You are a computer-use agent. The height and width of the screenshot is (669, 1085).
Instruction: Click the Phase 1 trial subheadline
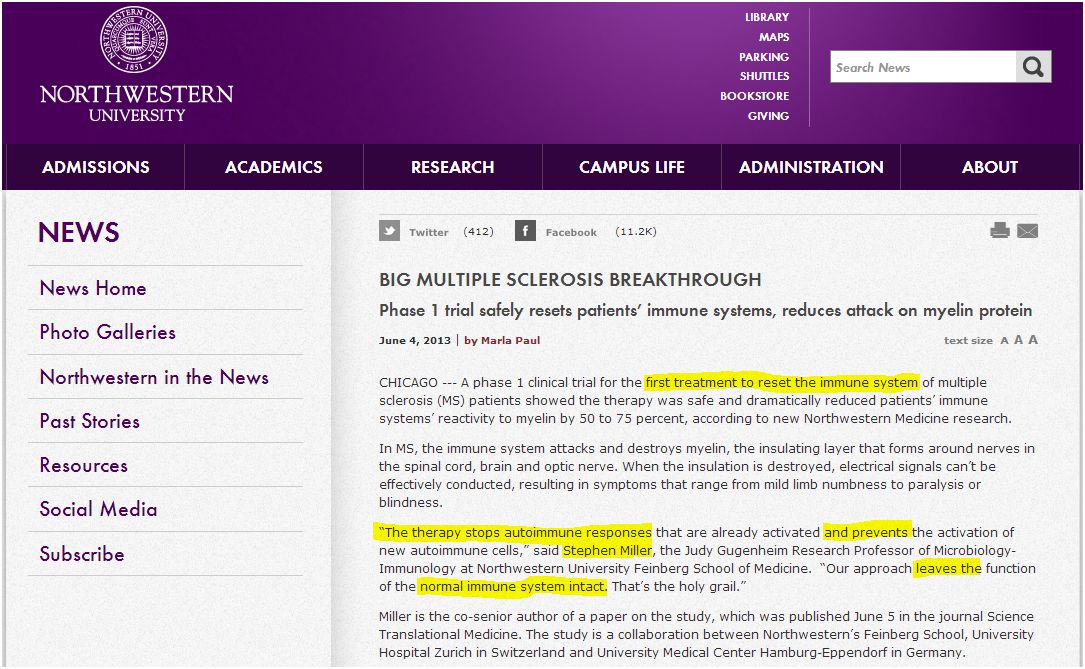point(705,311)
